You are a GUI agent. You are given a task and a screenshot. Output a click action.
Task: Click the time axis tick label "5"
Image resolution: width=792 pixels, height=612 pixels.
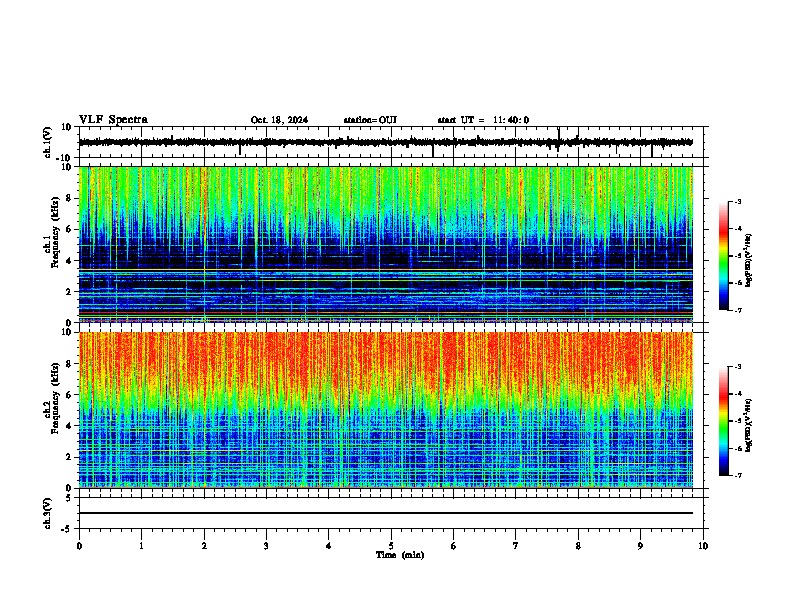click(391, 546)
